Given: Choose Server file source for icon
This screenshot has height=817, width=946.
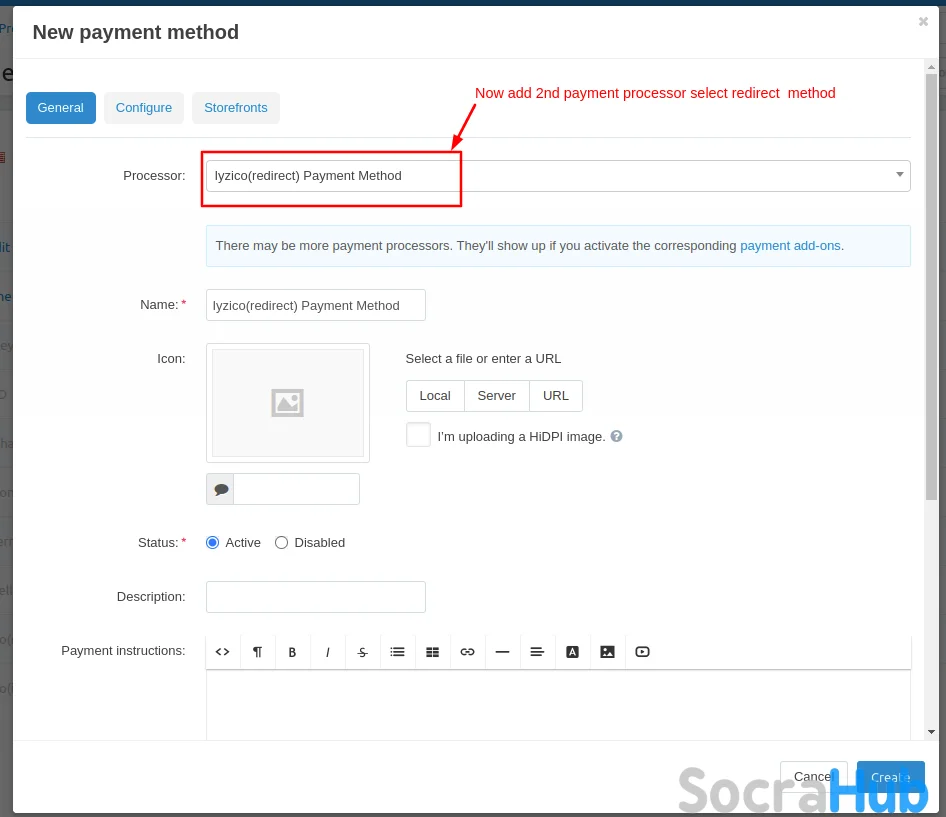Looking at the screenshot, I should [x=497, y=396].
